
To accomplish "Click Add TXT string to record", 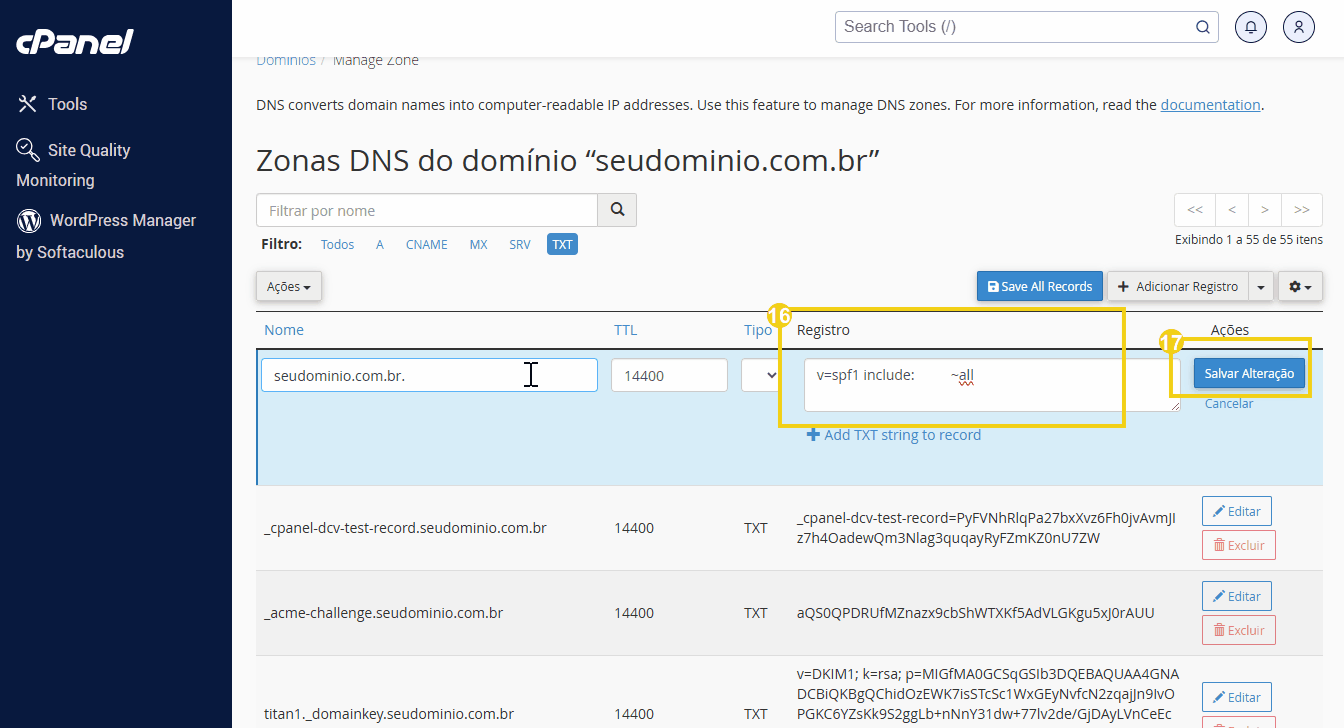I will click(x=894, y=435).
